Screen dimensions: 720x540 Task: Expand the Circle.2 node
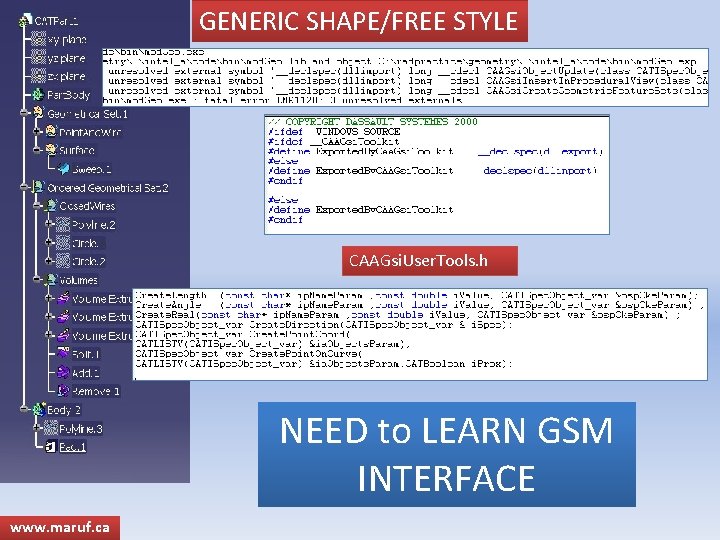49,261
